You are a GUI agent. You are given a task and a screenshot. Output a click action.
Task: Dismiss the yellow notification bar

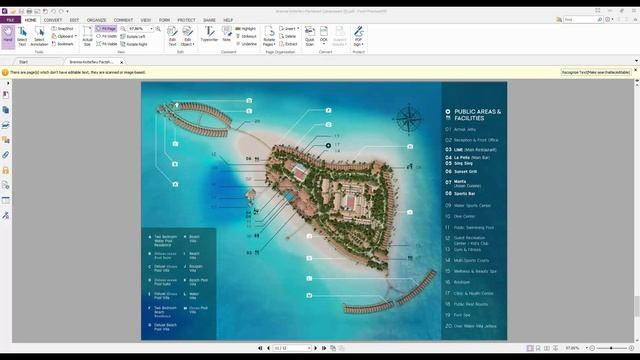[x=635, y=70]
